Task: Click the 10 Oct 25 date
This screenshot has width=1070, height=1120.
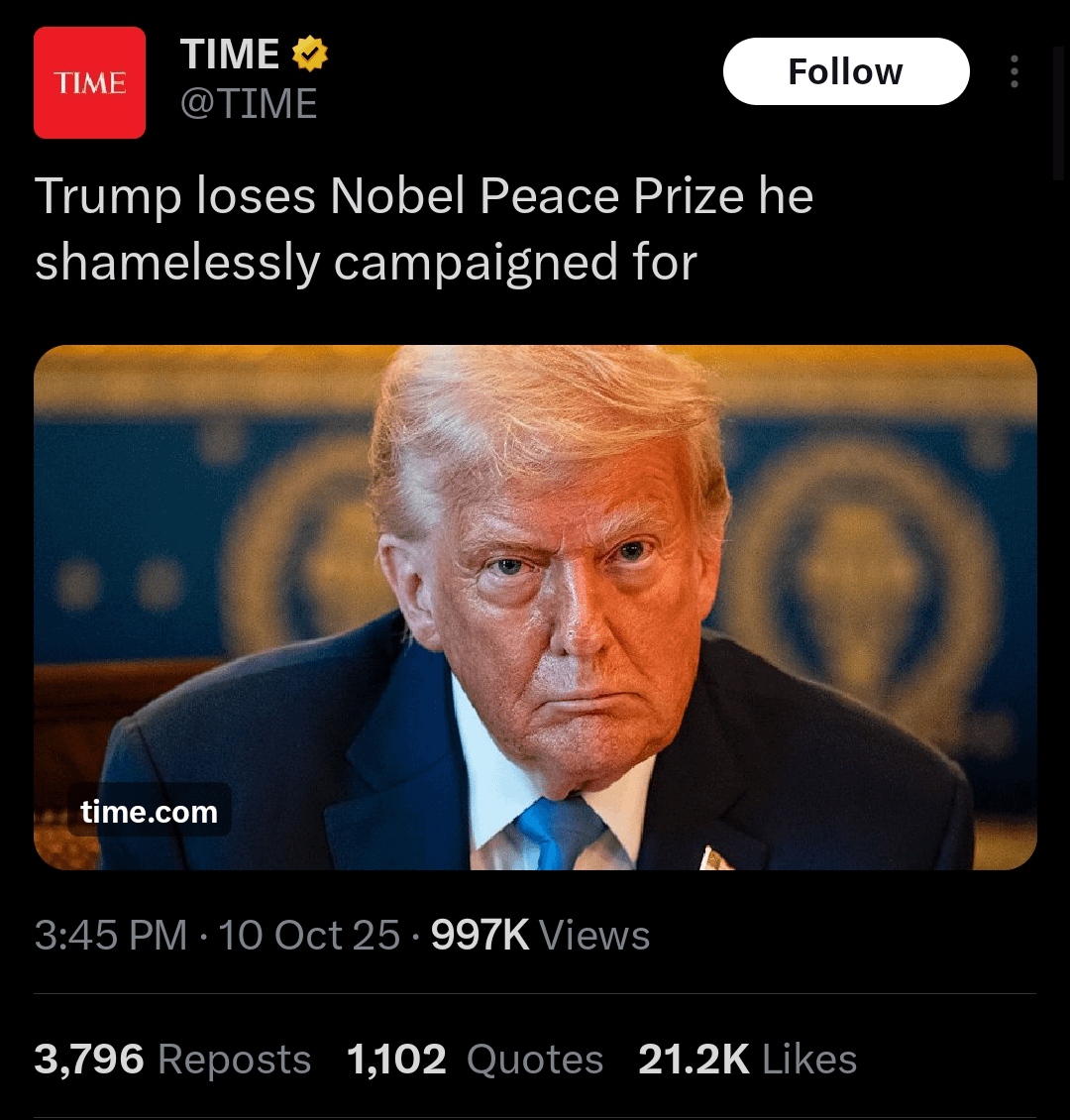Action: (x=308, y=935)
